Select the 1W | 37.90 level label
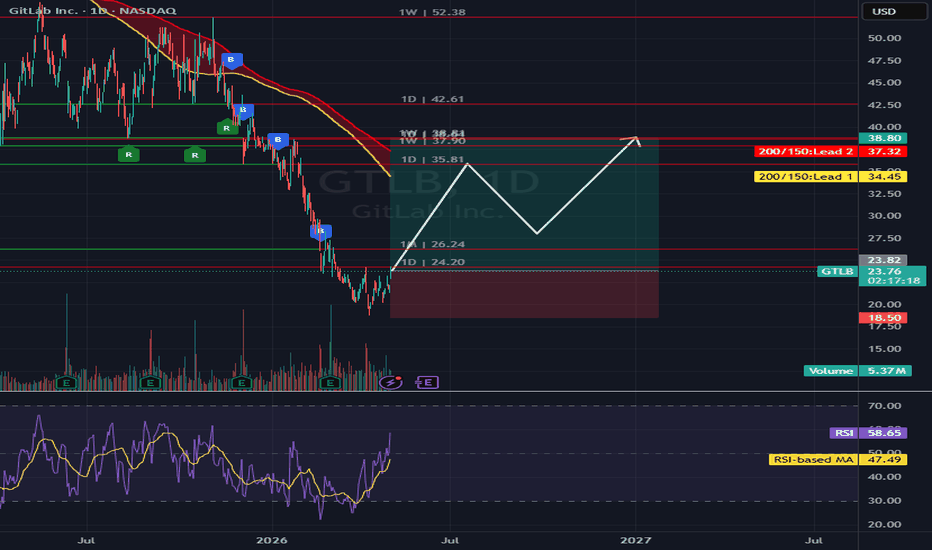 (432, 142)
